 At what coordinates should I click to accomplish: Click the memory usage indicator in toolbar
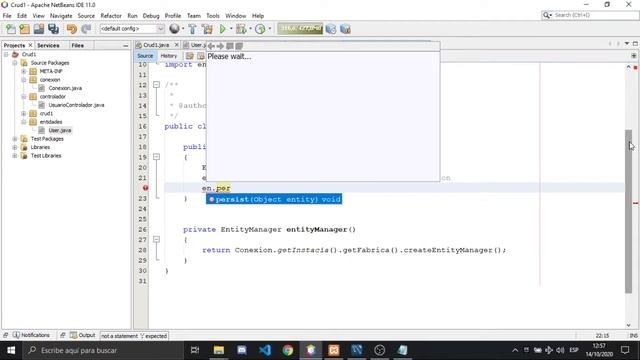[x=300, y=29]
